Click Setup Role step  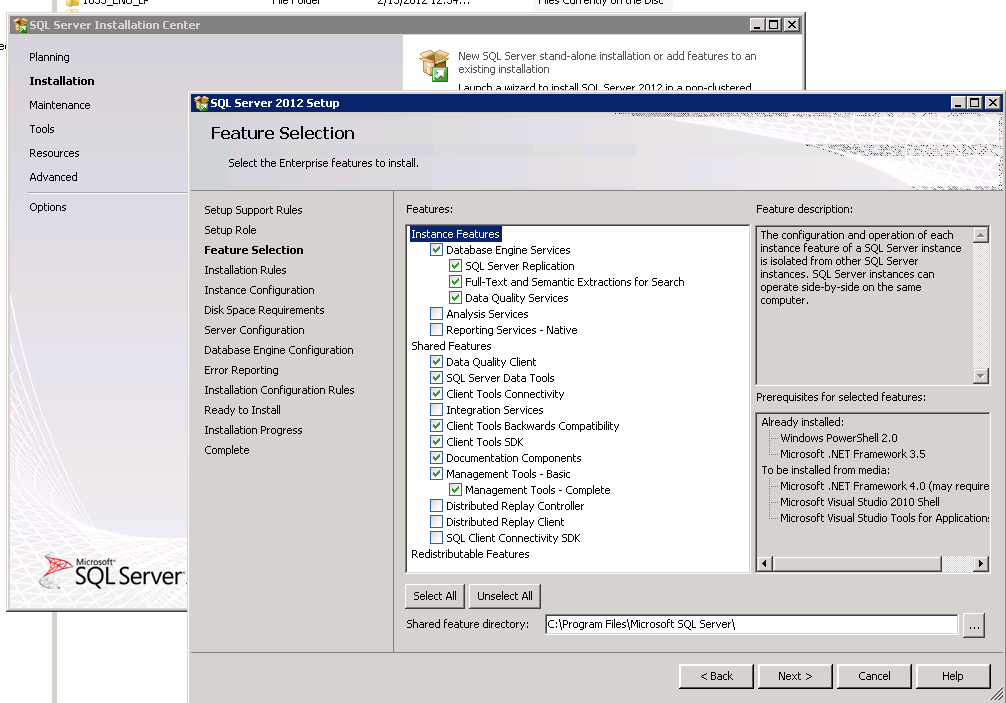point(230,230)
